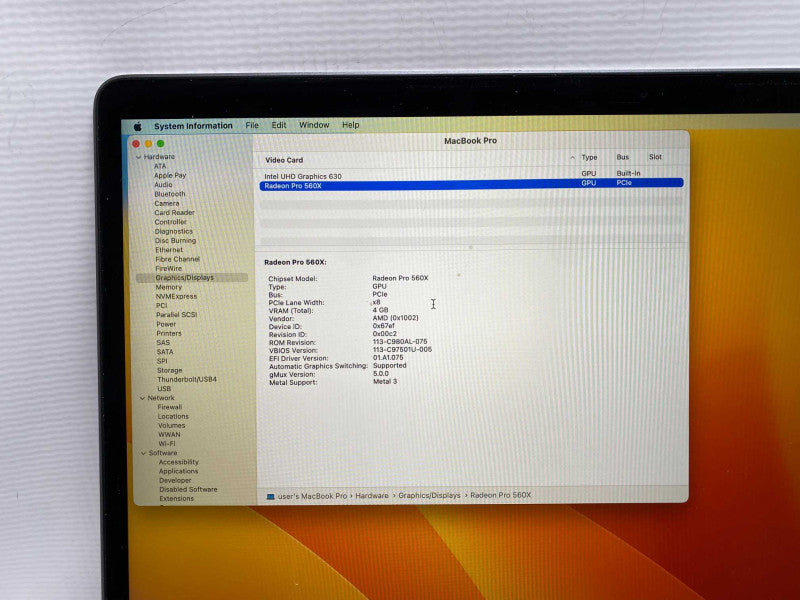This screenshot has width=800, height=600.
Task: Select PCI in the sidebar
Action: point(162,305)
